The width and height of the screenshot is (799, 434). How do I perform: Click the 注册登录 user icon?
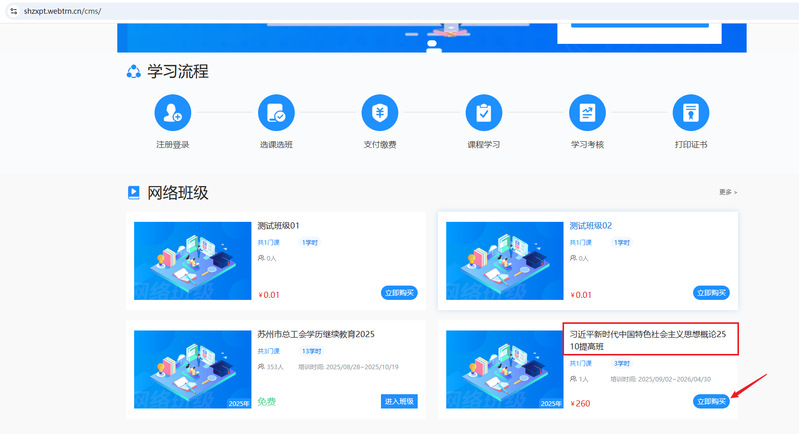pos(172,114)
